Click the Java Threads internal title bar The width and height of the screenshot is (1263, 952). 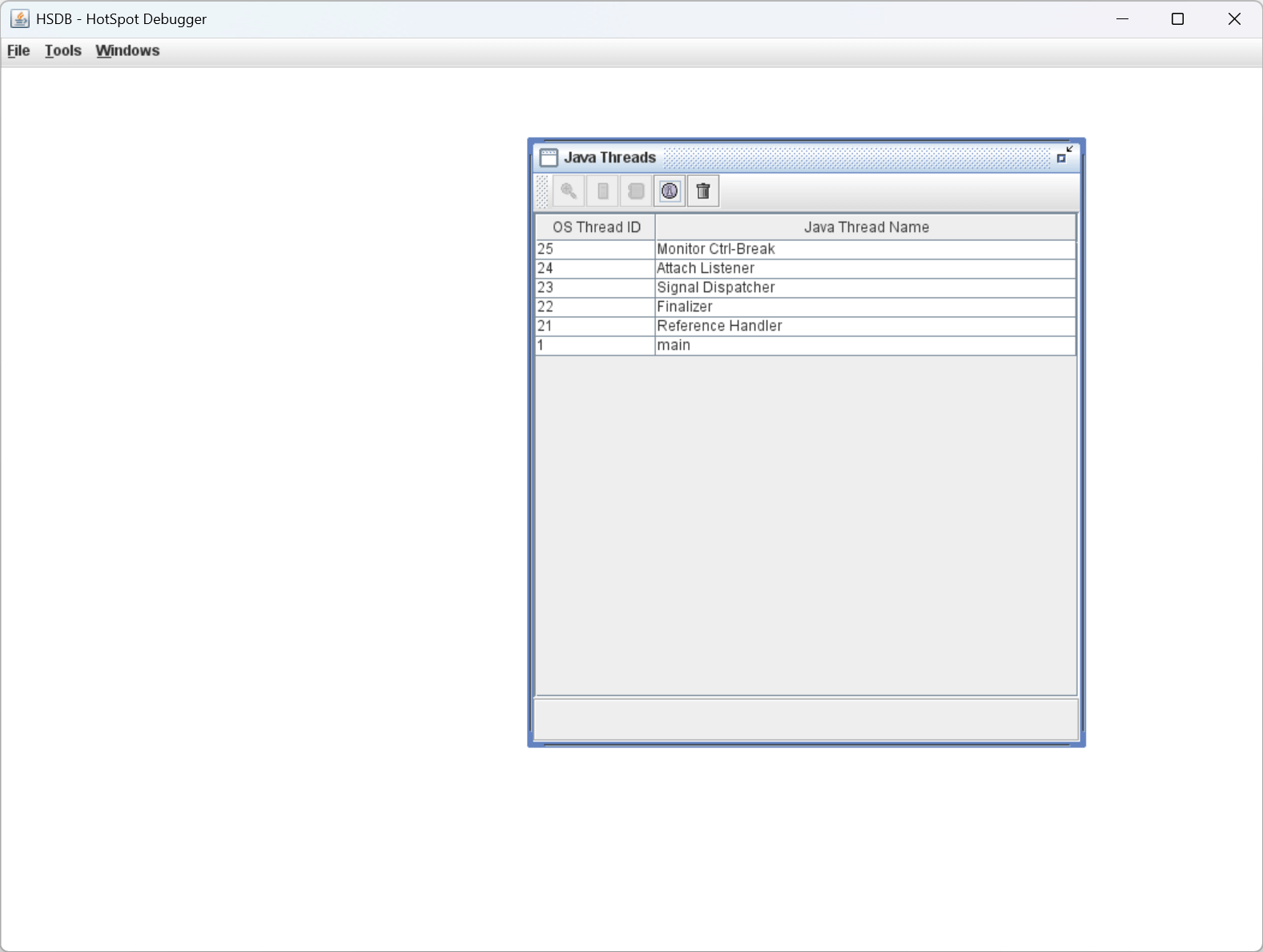point(806,157)
